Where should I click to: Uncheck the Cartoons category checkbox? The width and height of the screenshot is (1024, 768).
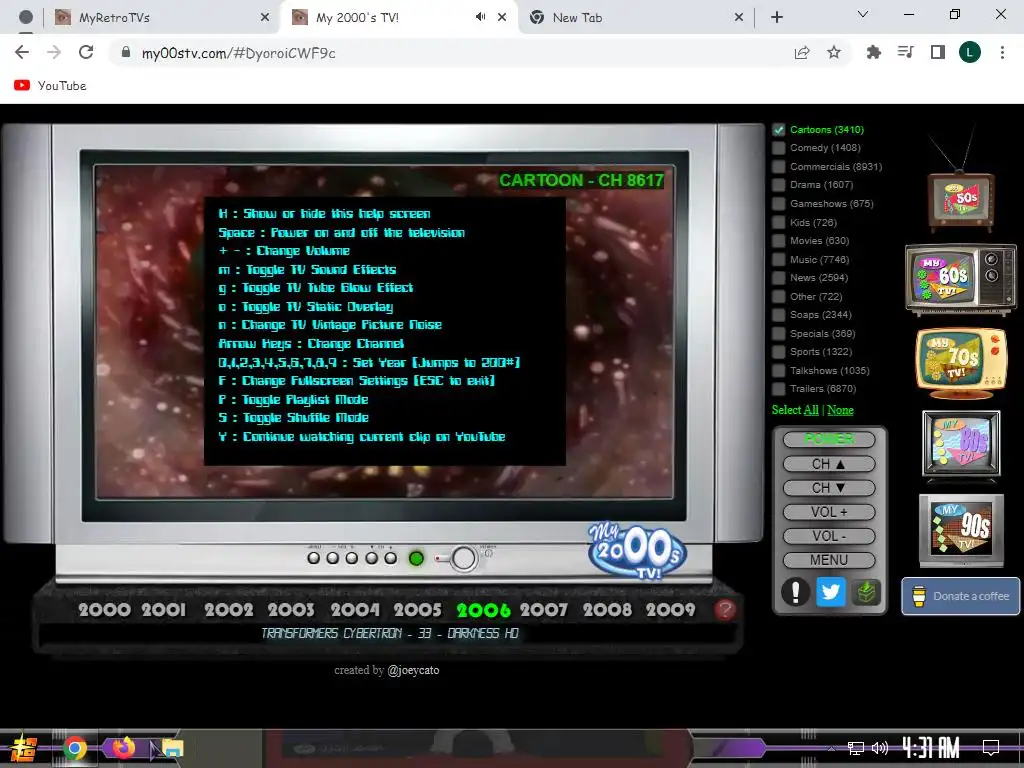click(x=778, y=129)
